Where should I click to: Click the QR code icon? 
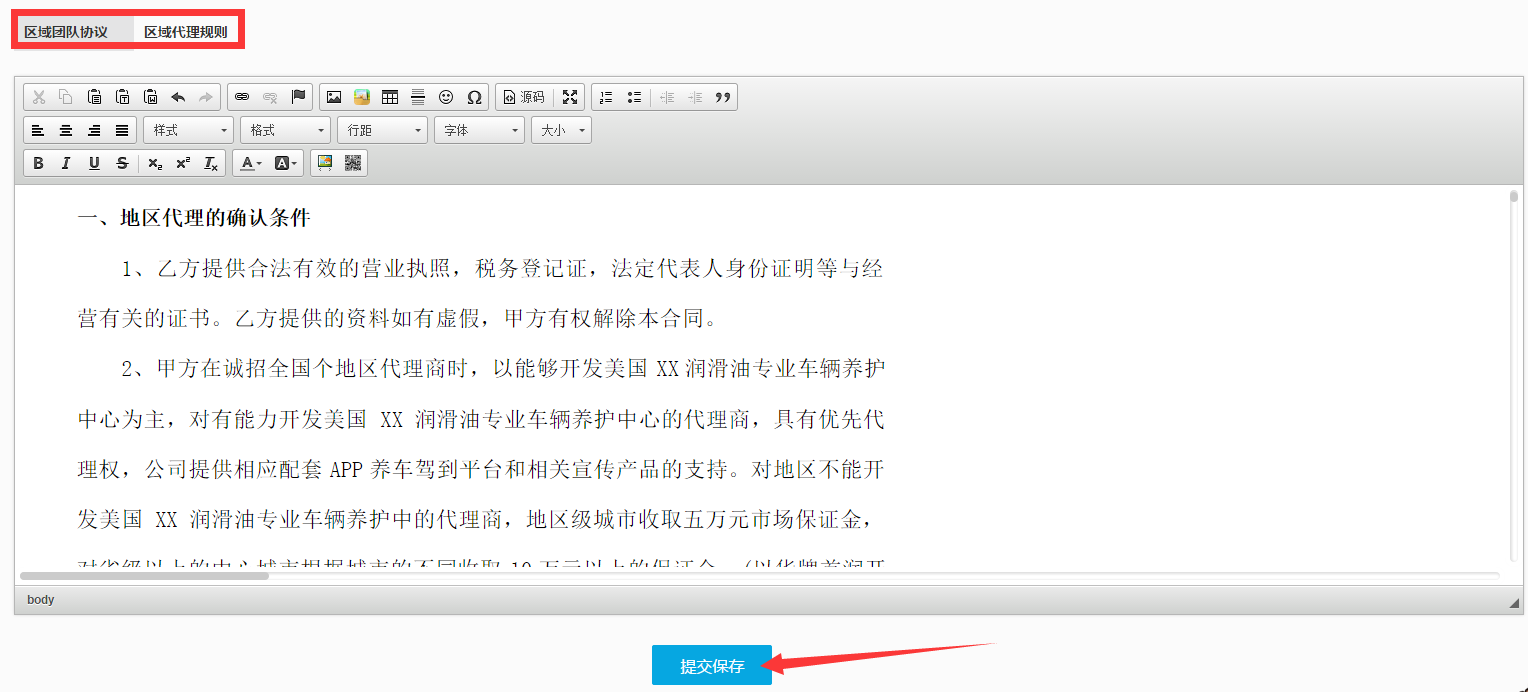(x=353, y=163)
